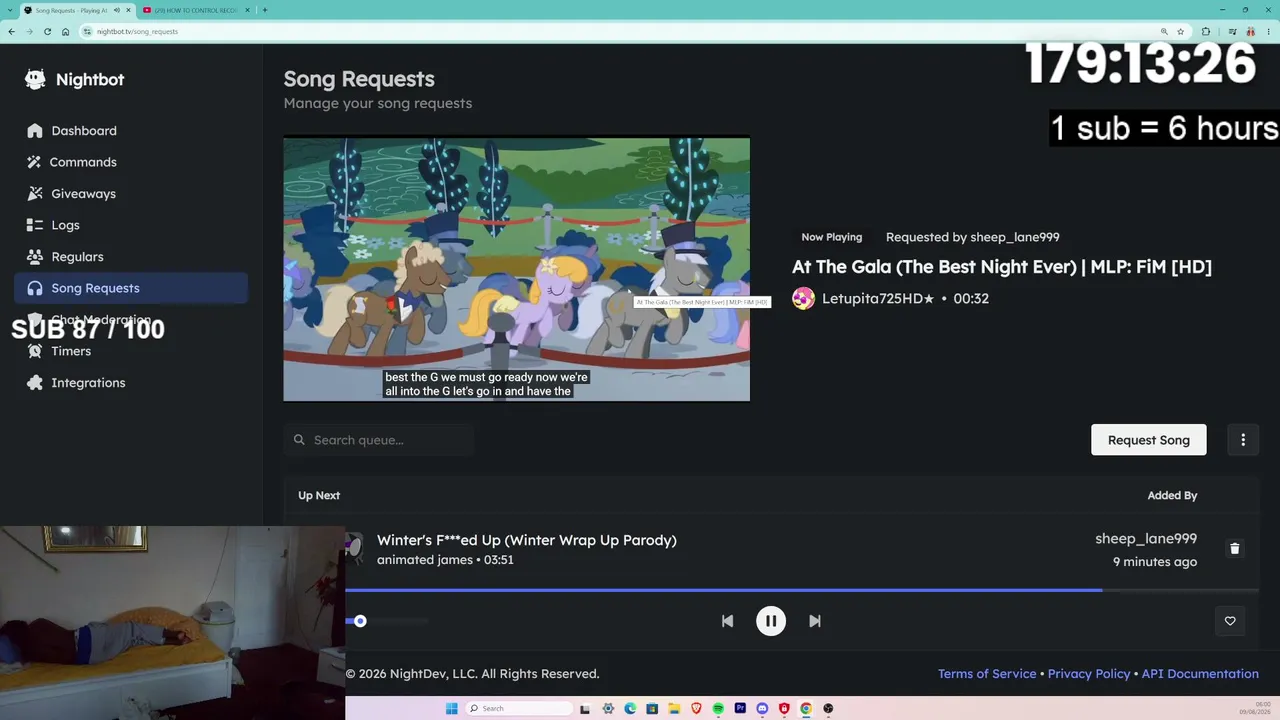
Task: Click the Nightbot brand name
Action: [x=90, y=80]
